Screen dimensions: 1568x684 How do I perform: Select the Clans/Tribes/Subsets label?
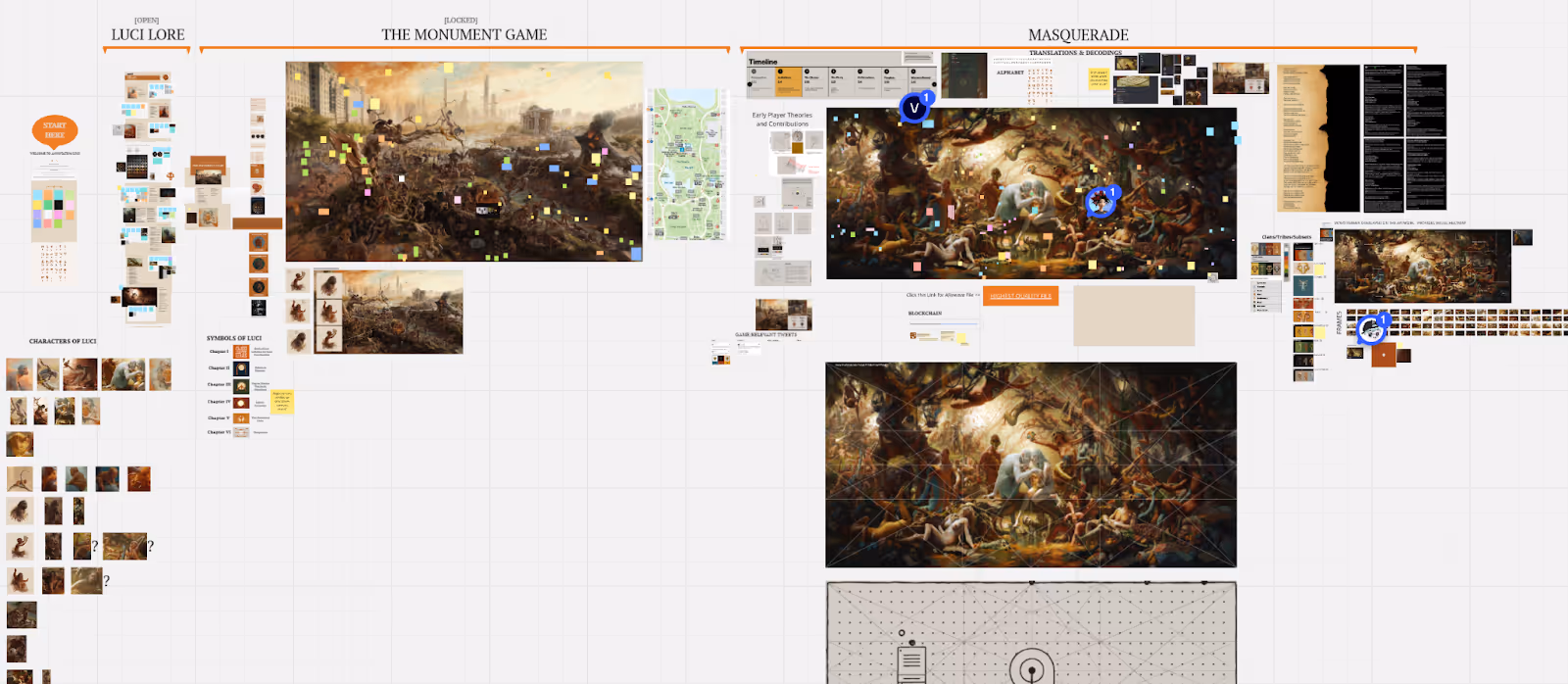1287,237
